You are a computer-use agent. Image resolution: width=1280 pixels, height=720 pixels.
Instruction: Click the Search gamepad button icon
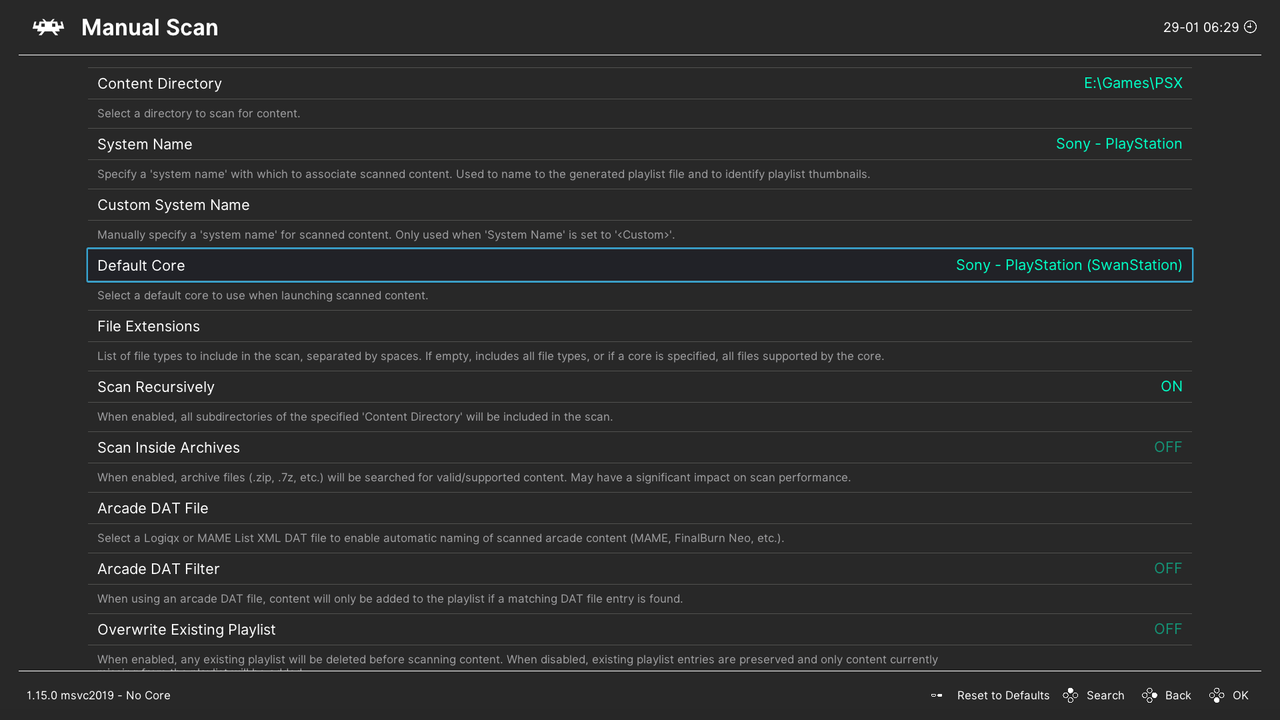pyautogui.click(x=1070, y=695)
